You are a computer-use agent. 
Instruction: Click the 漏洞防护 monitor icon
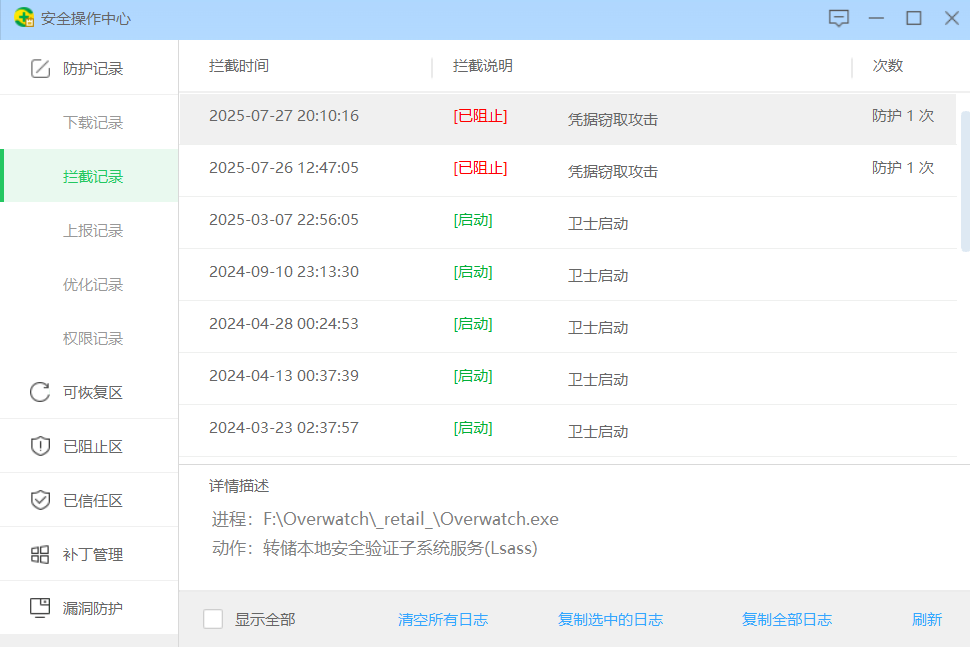[x=40, y=608]
